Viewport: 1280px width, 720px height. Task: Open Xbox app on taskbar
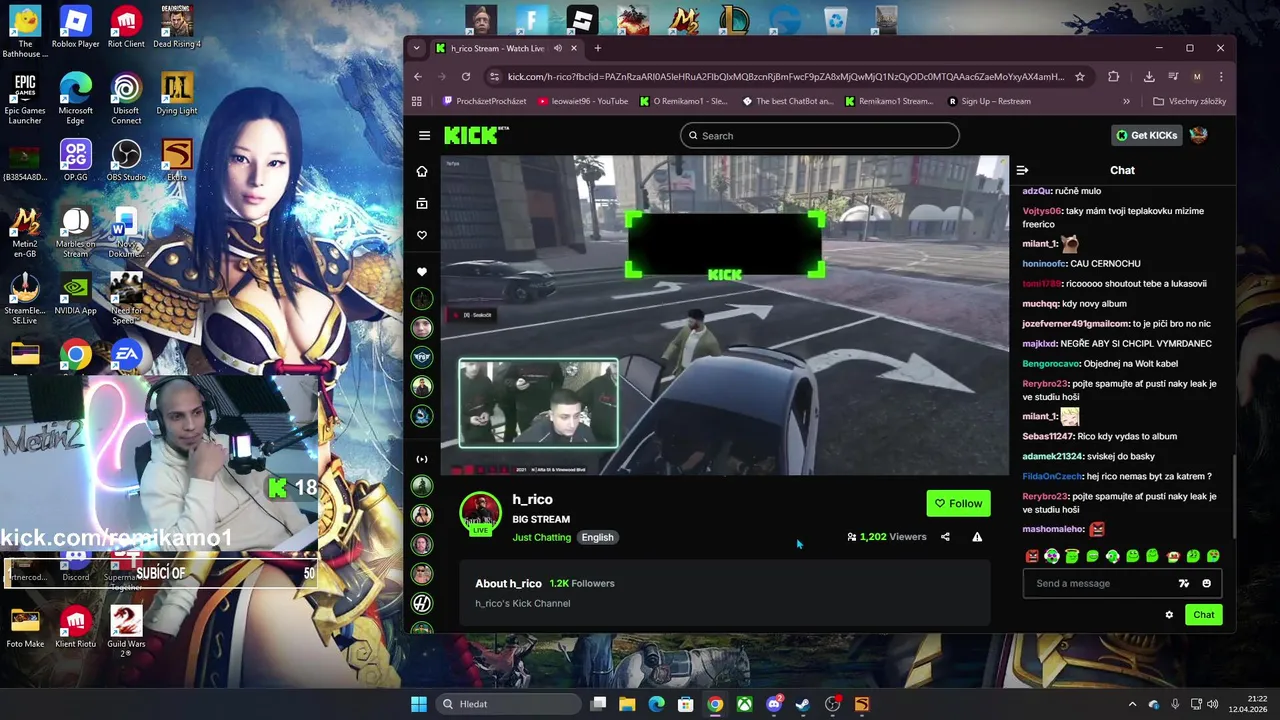click(x=745, y=704)
